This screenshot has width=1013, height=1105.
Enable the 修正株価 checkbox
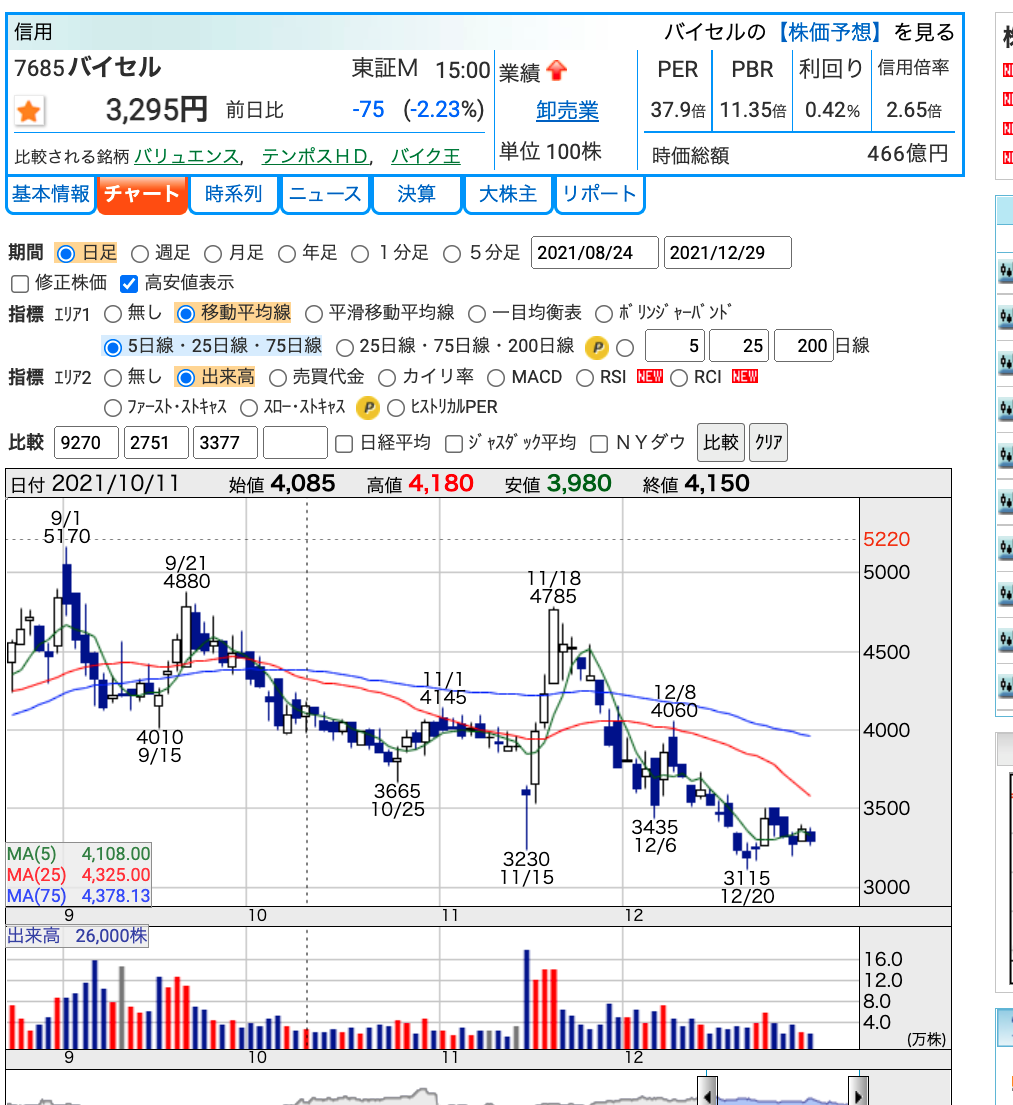20,283
